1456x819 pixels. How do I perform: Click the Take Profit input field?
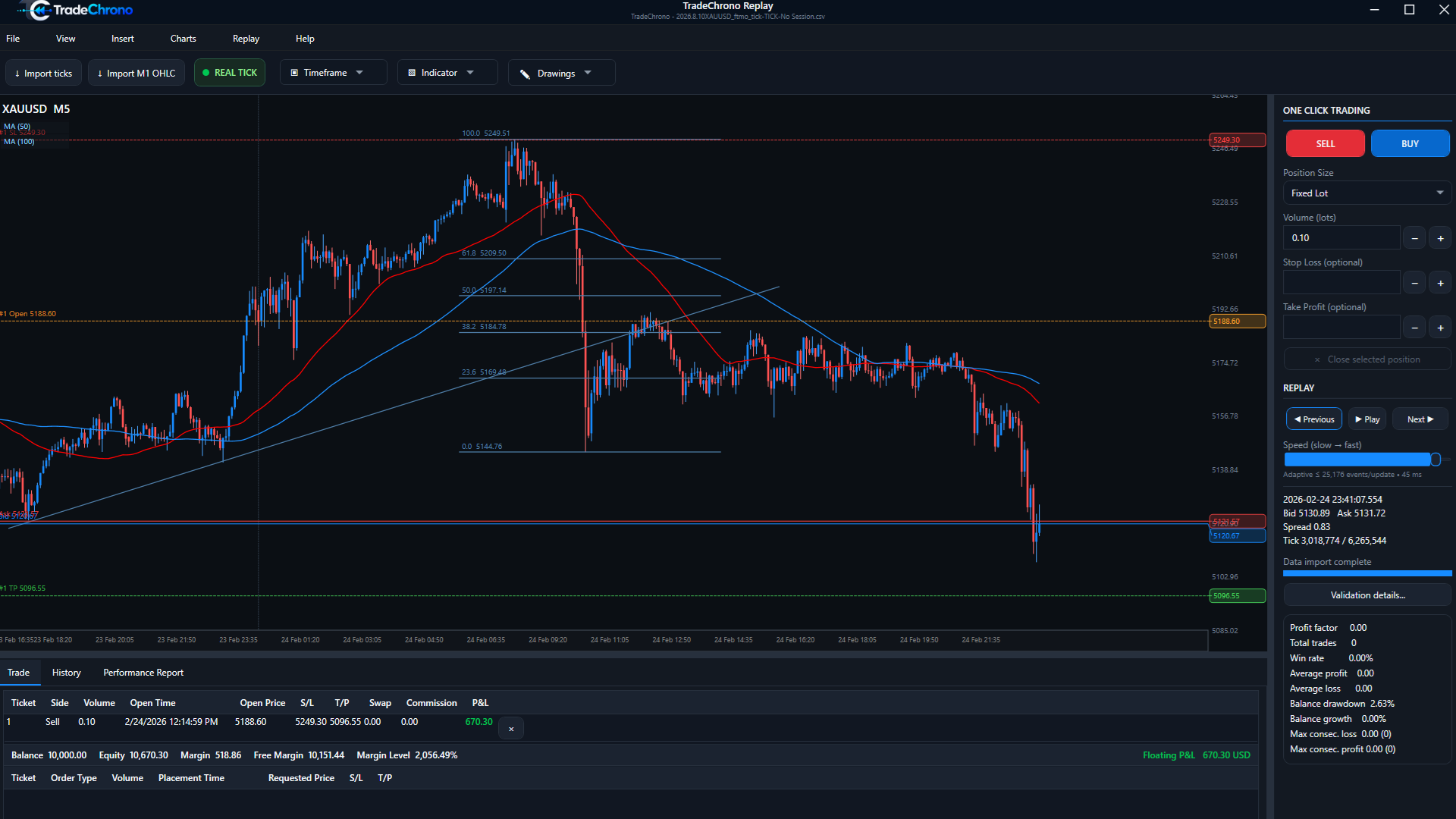click(x=1341, y=328)
